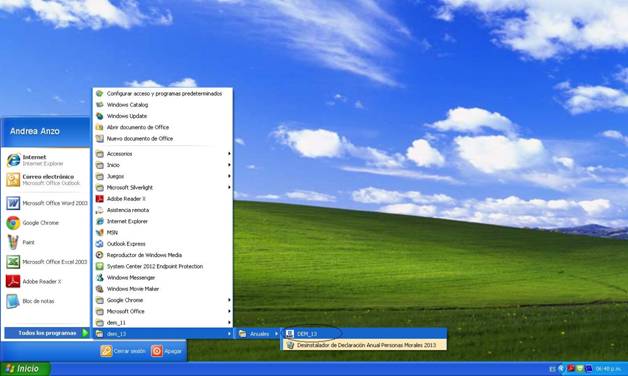The height and width of the screenshot is (376, 628).
Task: Click the dark blue system tray icon
Action: (x=588, y=368)
